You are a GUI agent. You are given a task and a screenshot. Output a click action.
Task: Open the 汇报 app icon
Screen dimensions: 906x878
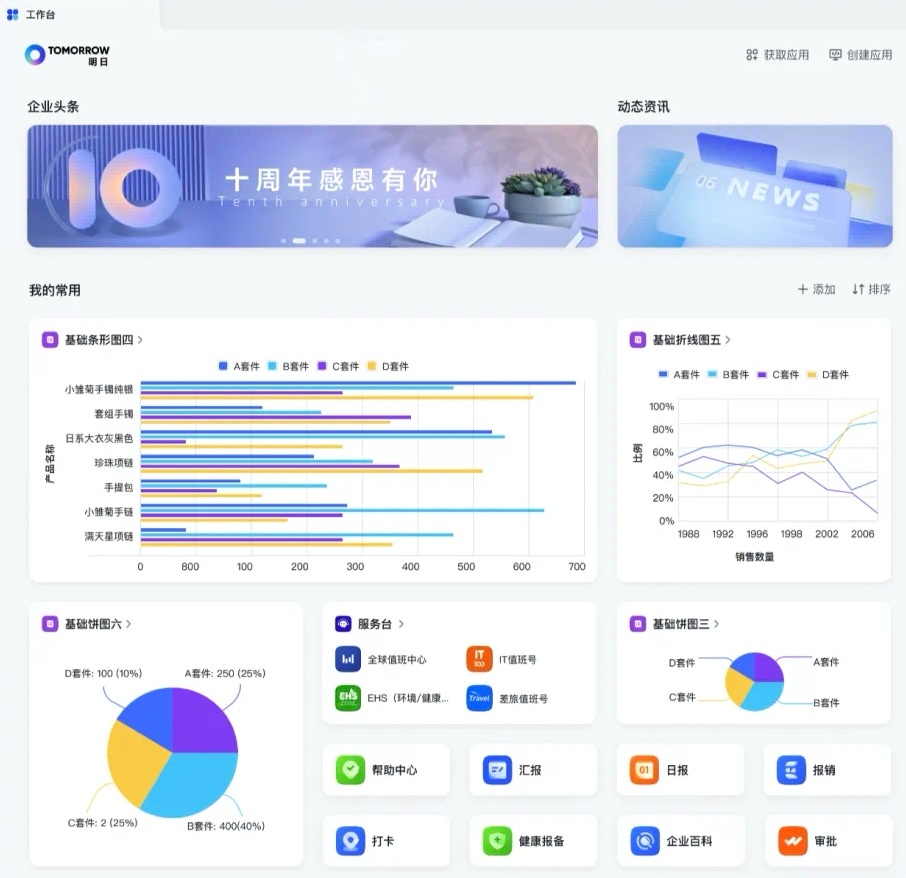pyautogui.click(x=497, y=770)
